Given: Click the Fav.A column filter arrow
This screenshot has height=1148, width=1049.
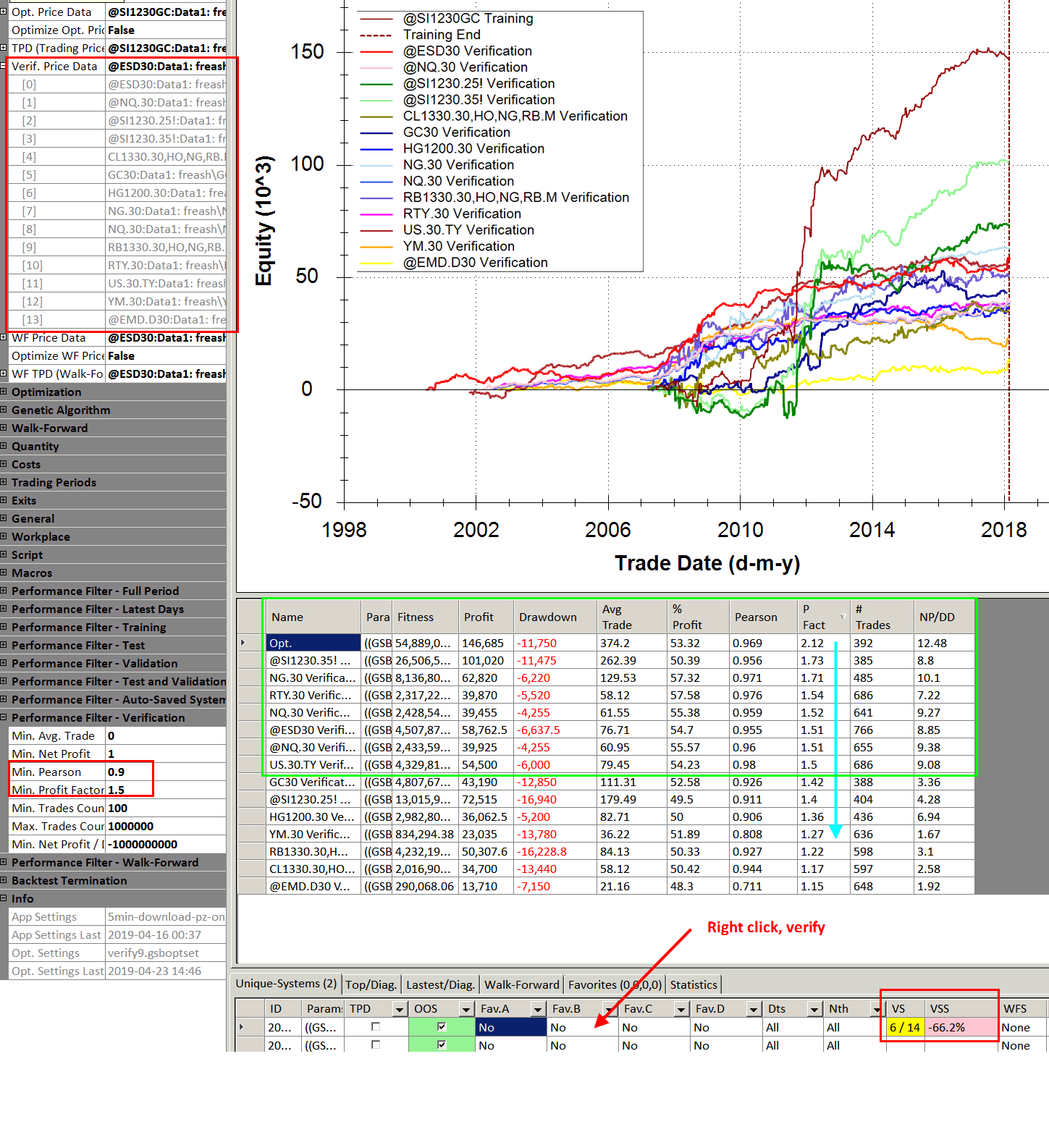Looking at the screenshot, I should tap(537, 1009).
